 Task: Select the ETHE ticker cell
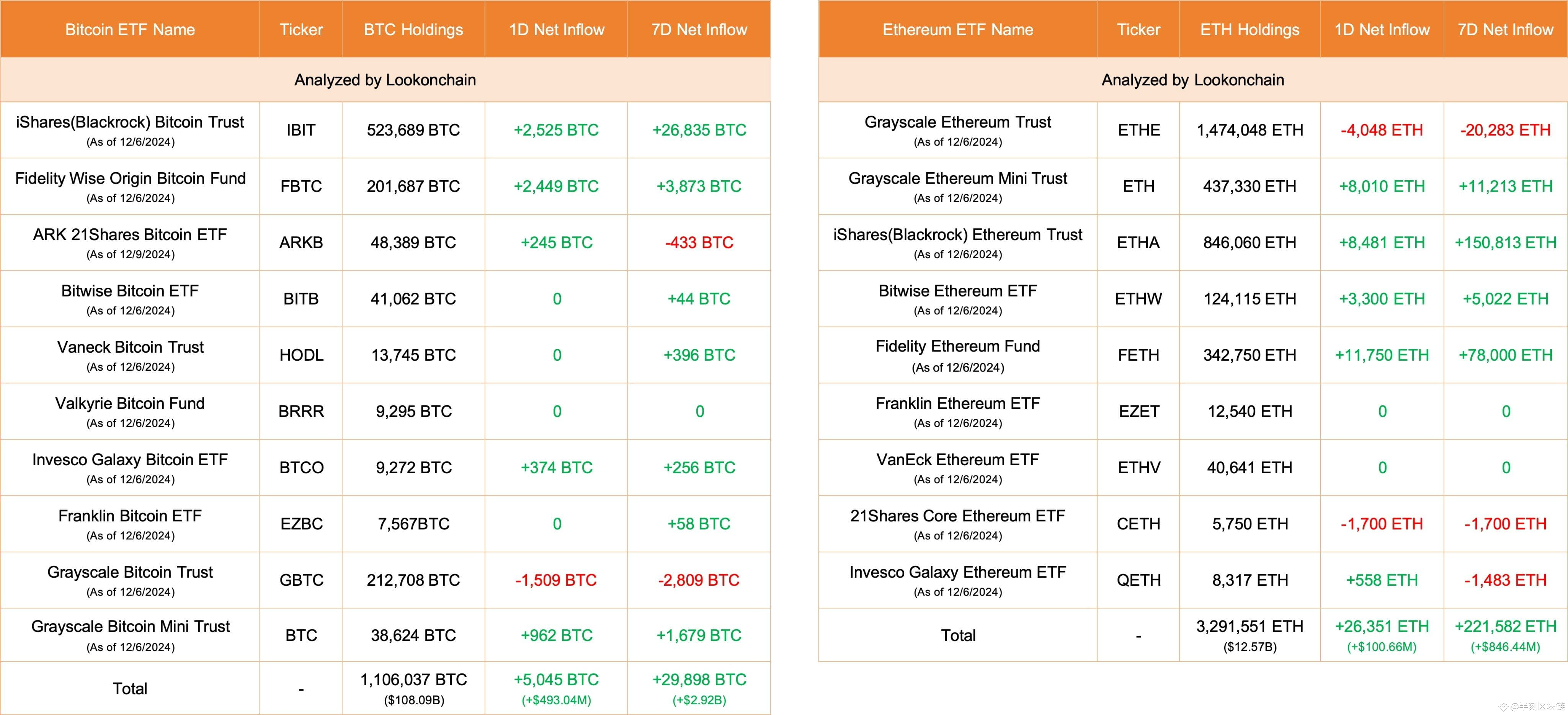tap(1138, 130)
